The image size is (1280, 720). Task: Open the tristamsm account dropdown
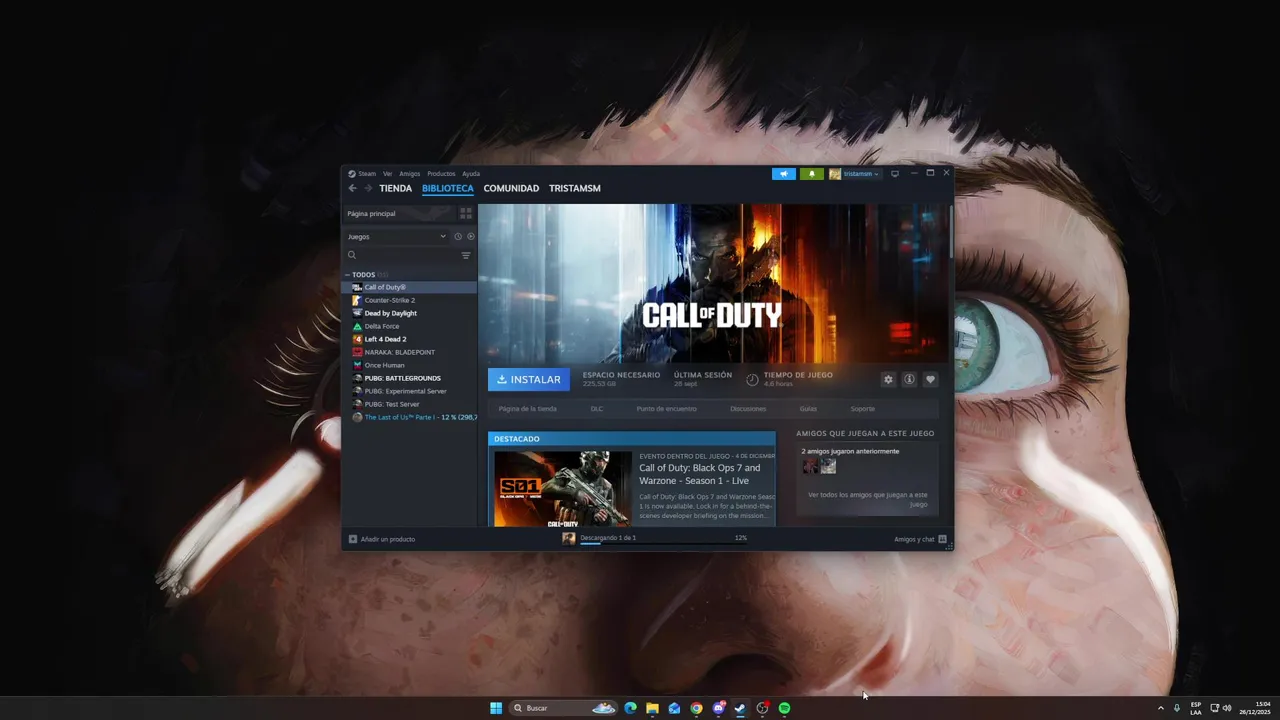click(854, 174)
